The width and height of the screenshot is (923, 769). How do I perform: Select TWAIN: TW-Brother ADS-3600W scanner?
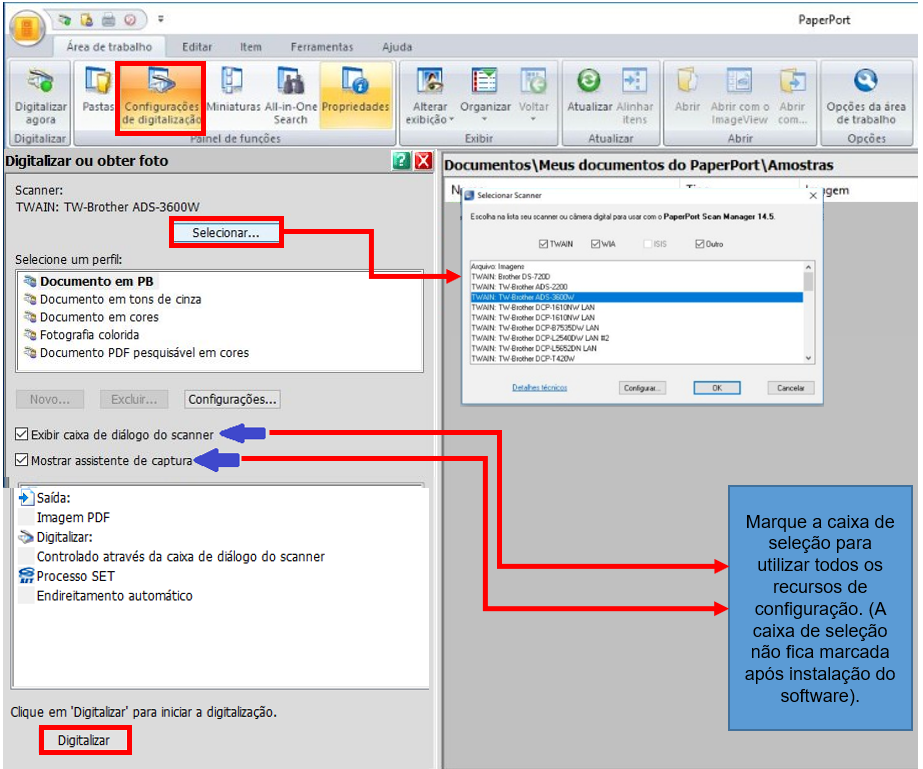tap(636, 297)
